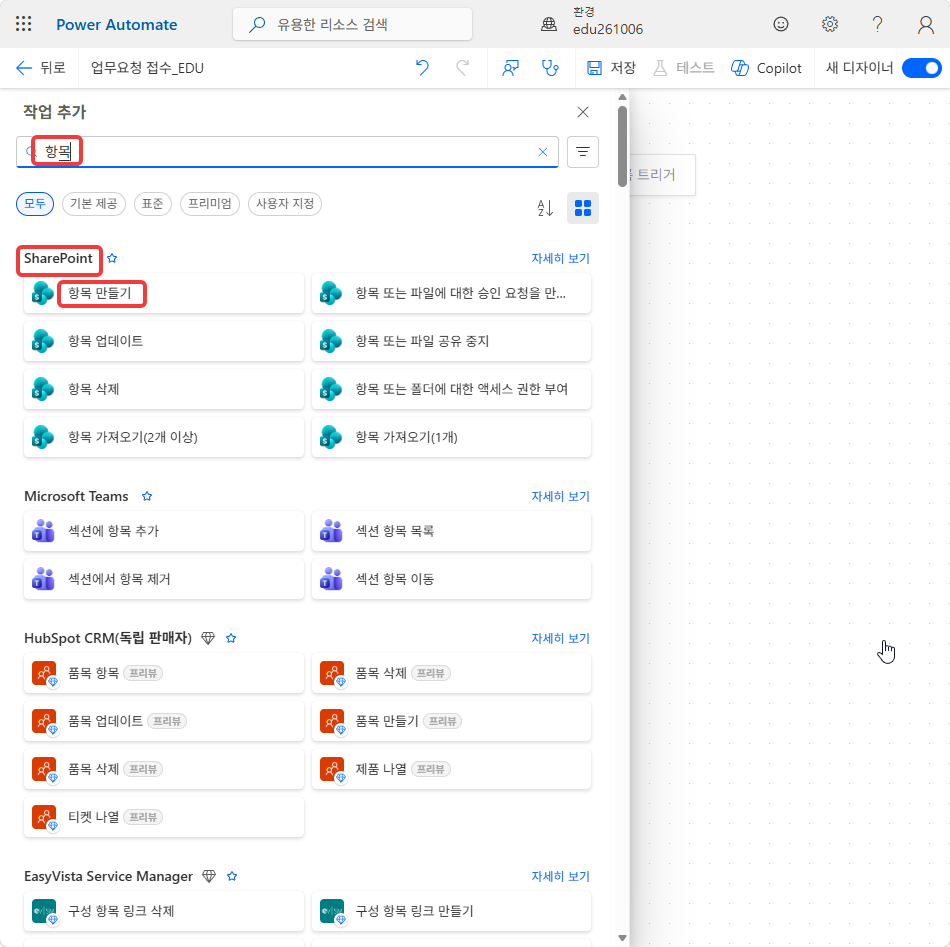The height and width of the screenshot is (947, 950).
Task: Click the panel scrollbar thumb
Action: (x=622, y=147)
